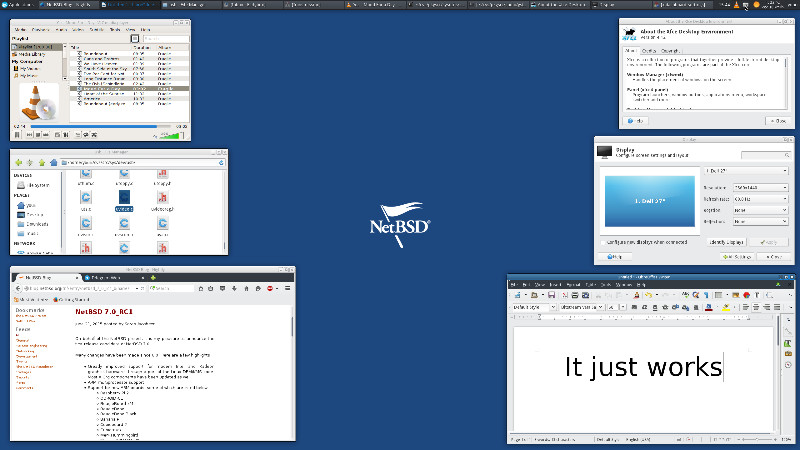Click the VLC play/pause button

coord(18,133)
